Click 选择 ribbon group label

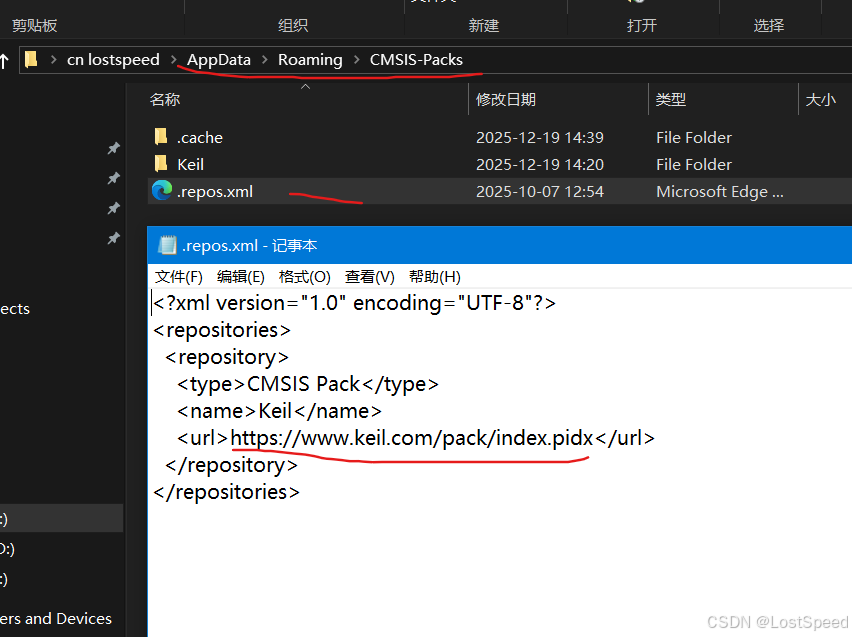click(x=768, y=26)
